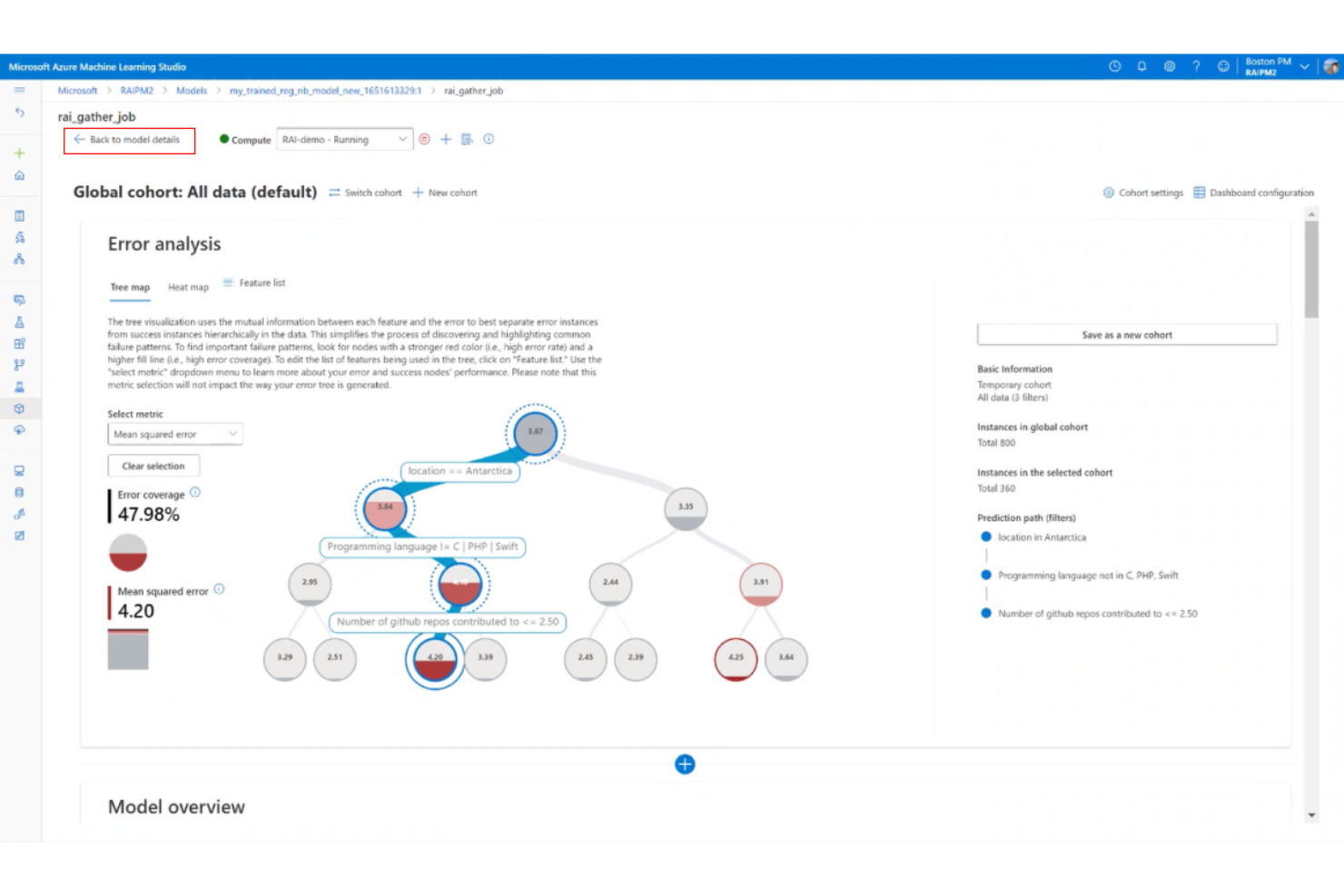Click 'Number of github repos contributed to <= 2.50' filter text
The image size is (1344, 896).
1097,614
